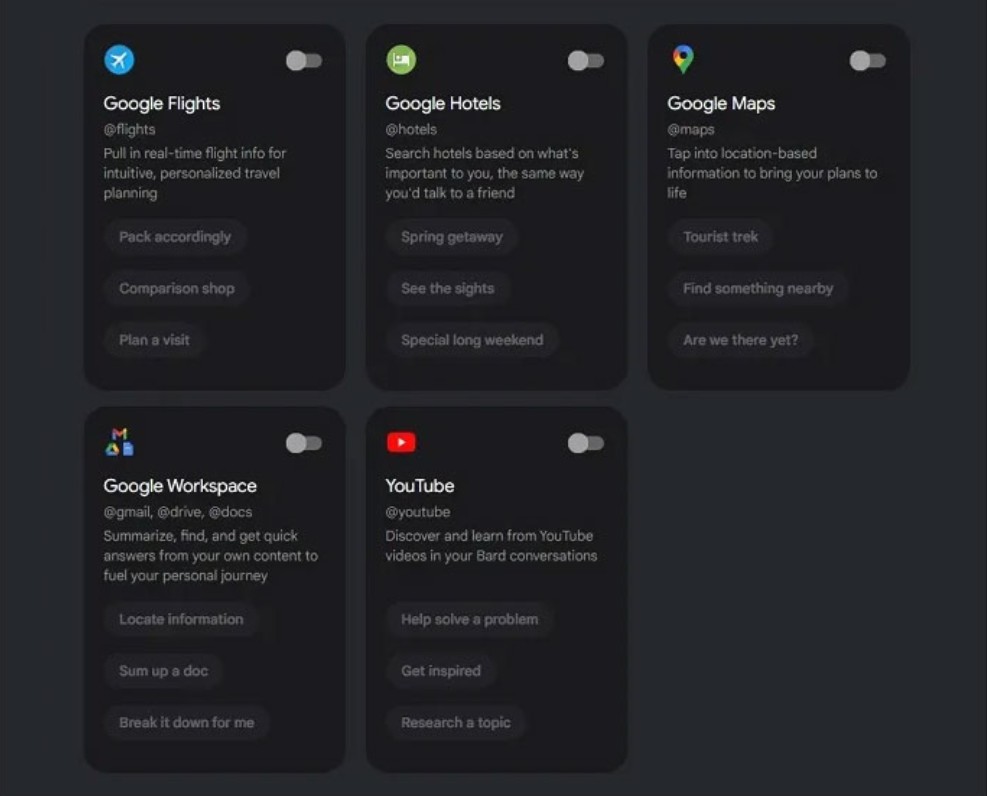Click "Find something nearby" chip
This screenshot has height=796, width=987.
tap(758, 289)
